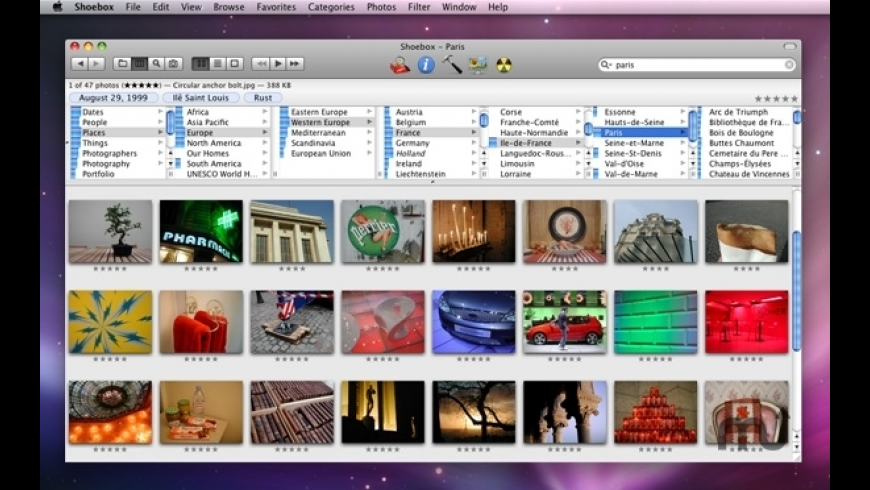
Task: Click the magnifier icon in left toolbar
Action: [x=156, y=64]
